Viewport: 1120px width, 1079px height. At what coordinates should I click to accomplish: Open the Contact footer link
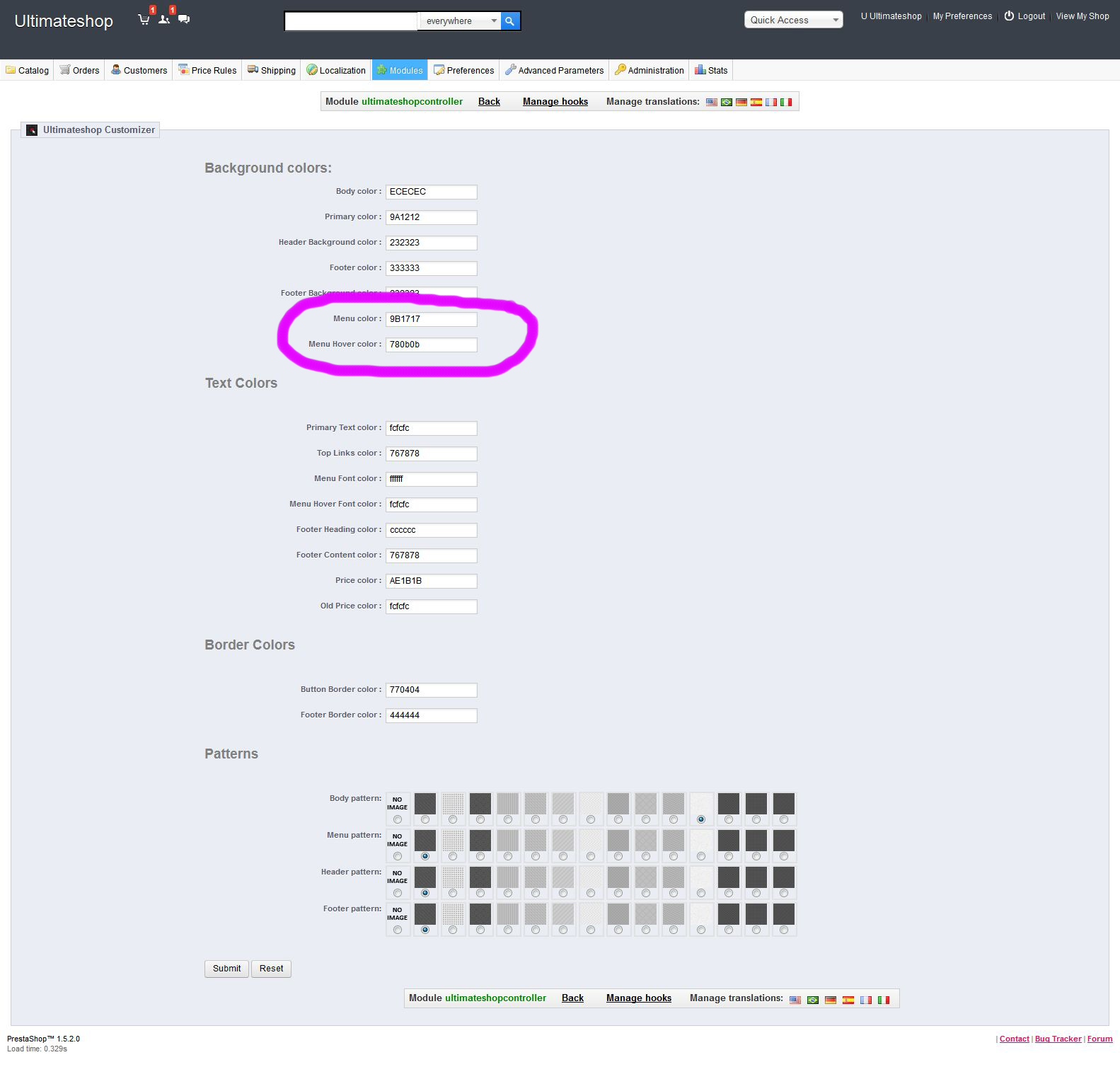[x=1014, y=1039]
